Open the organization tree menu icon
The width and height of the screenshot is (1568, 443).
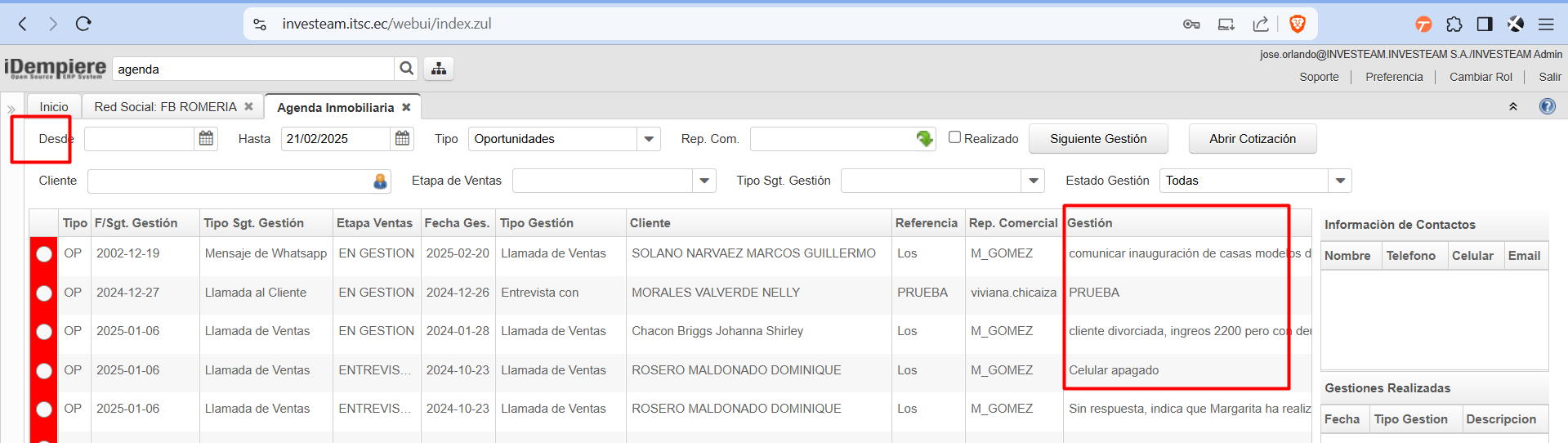[439, 69]
